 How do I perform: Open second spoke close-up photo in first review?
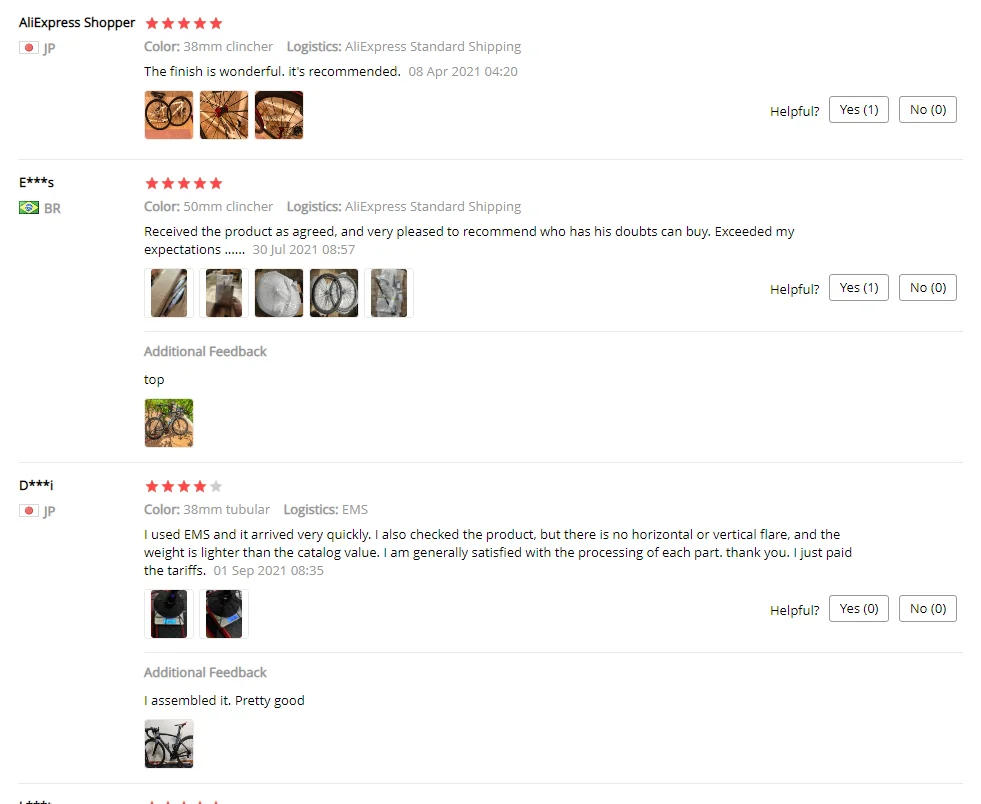pyautogui.click(x=224, y=114)
